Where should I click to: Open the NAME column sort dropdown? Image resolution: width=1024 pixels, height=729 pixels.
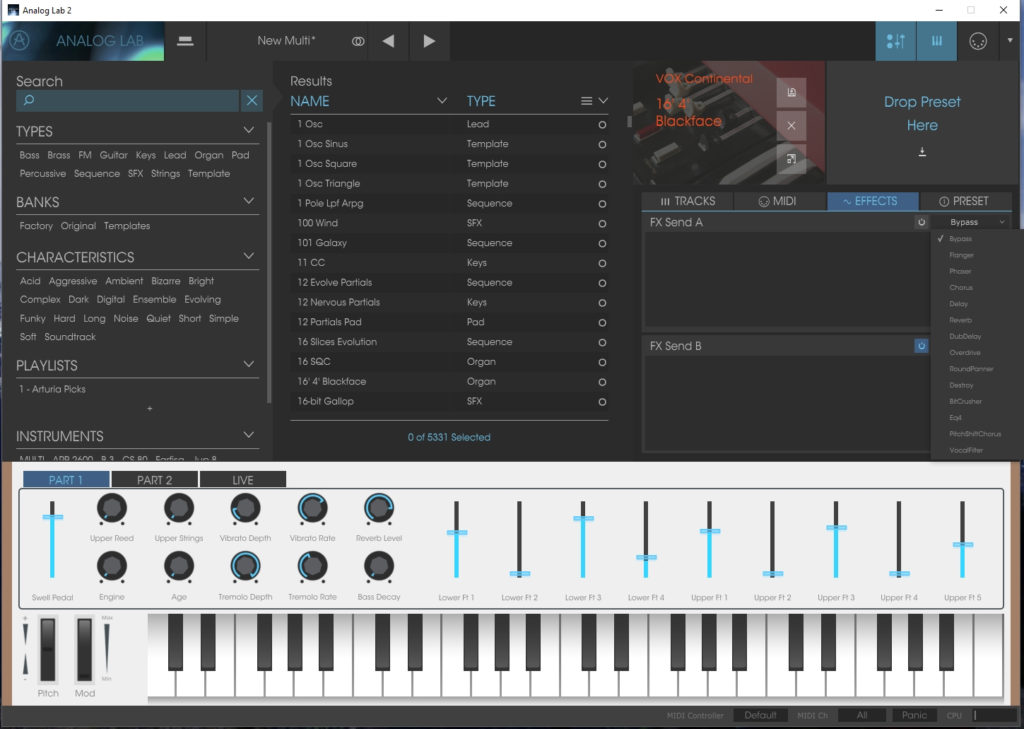442,101
